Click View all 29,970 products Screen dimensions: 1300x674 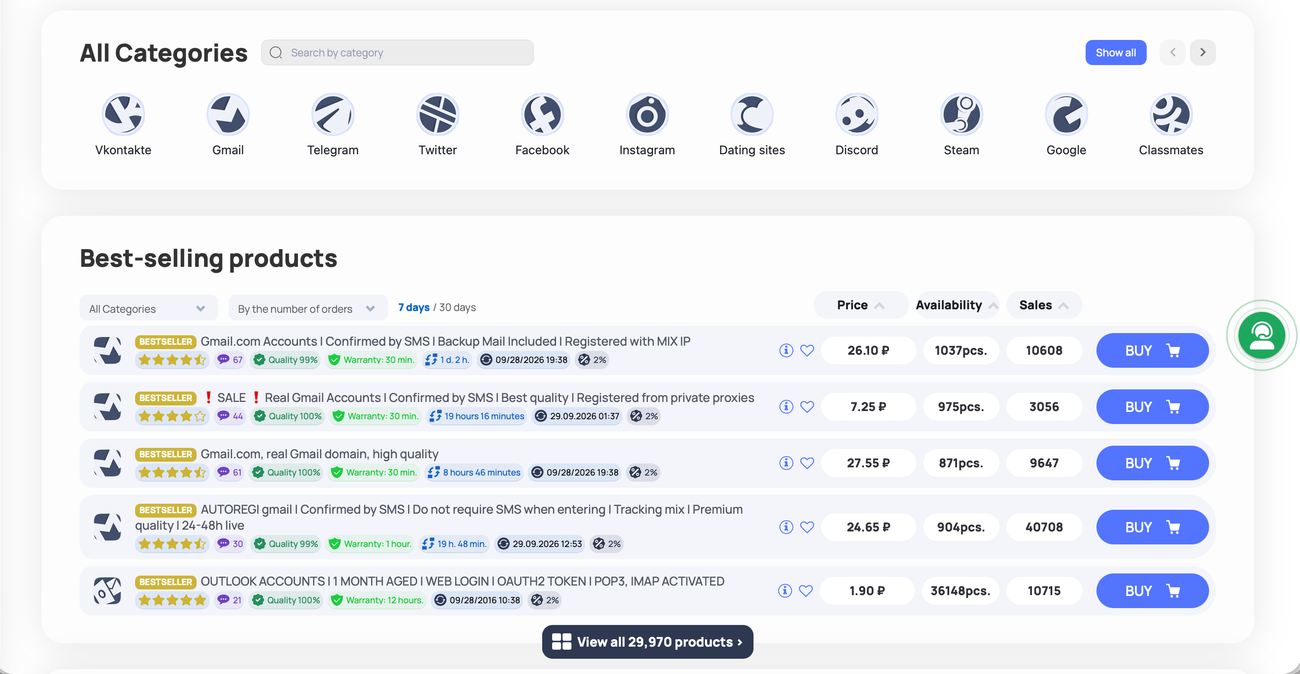pos(648,642)
